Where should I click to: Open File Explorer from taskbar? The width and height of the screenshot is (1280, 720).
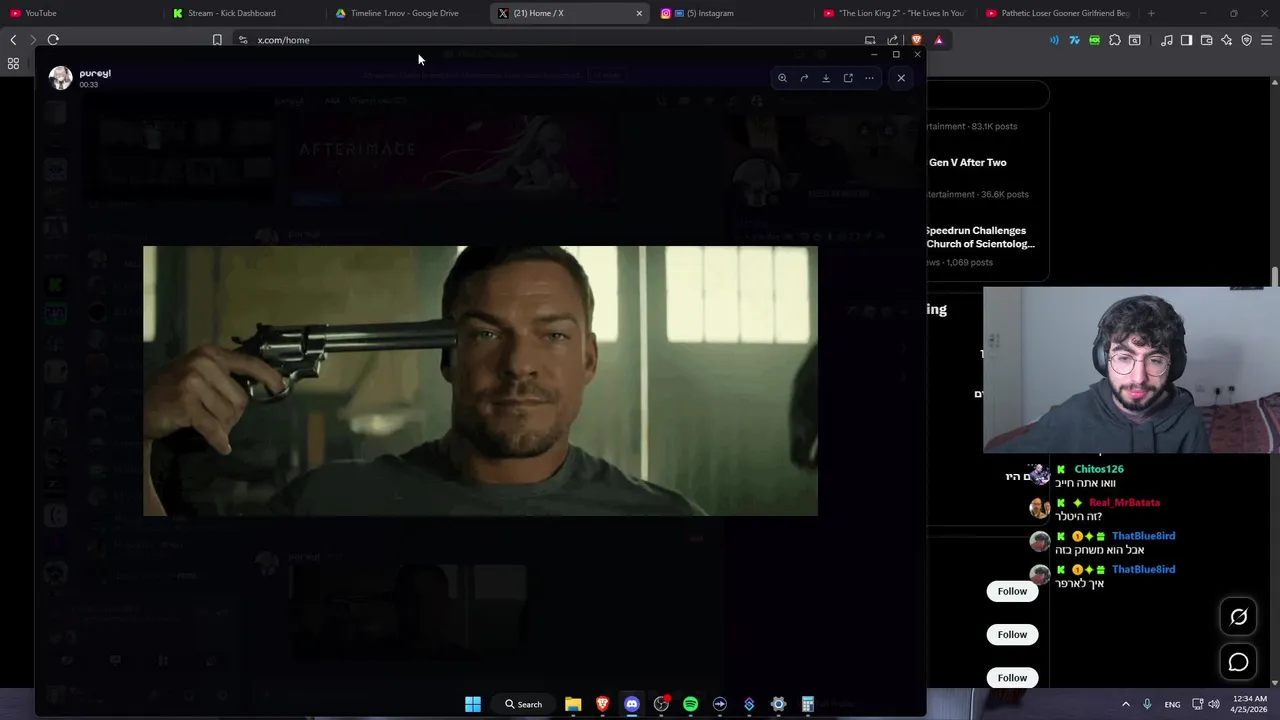[x=573, y=704]
